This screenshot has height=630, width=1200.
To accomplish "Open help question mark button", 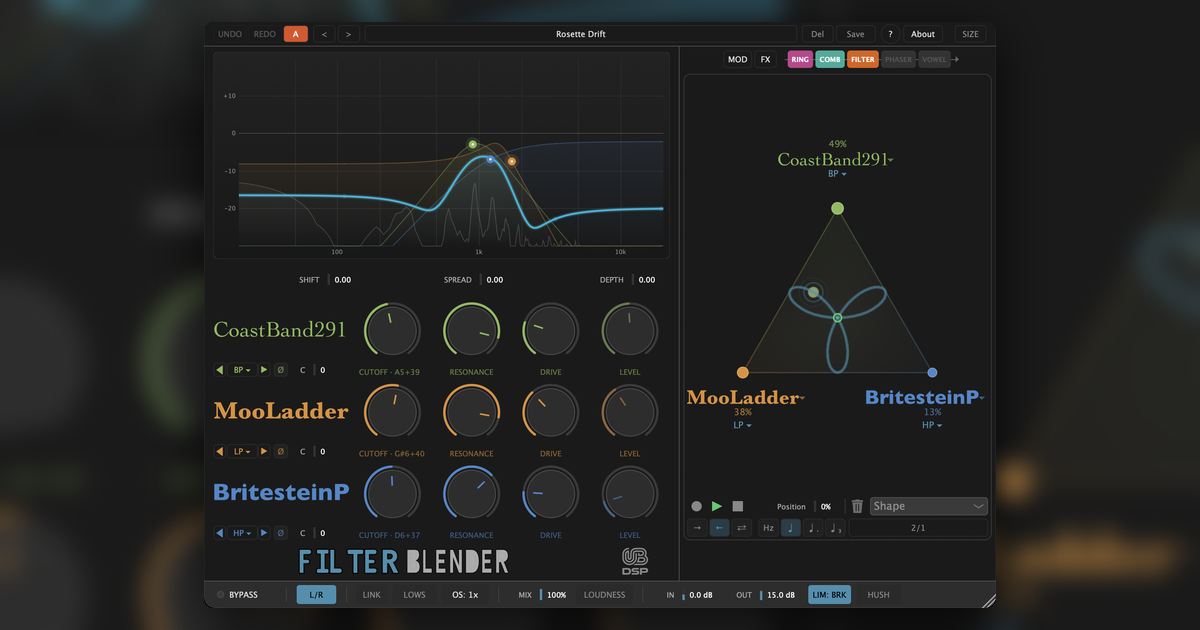I will [890, 34].
